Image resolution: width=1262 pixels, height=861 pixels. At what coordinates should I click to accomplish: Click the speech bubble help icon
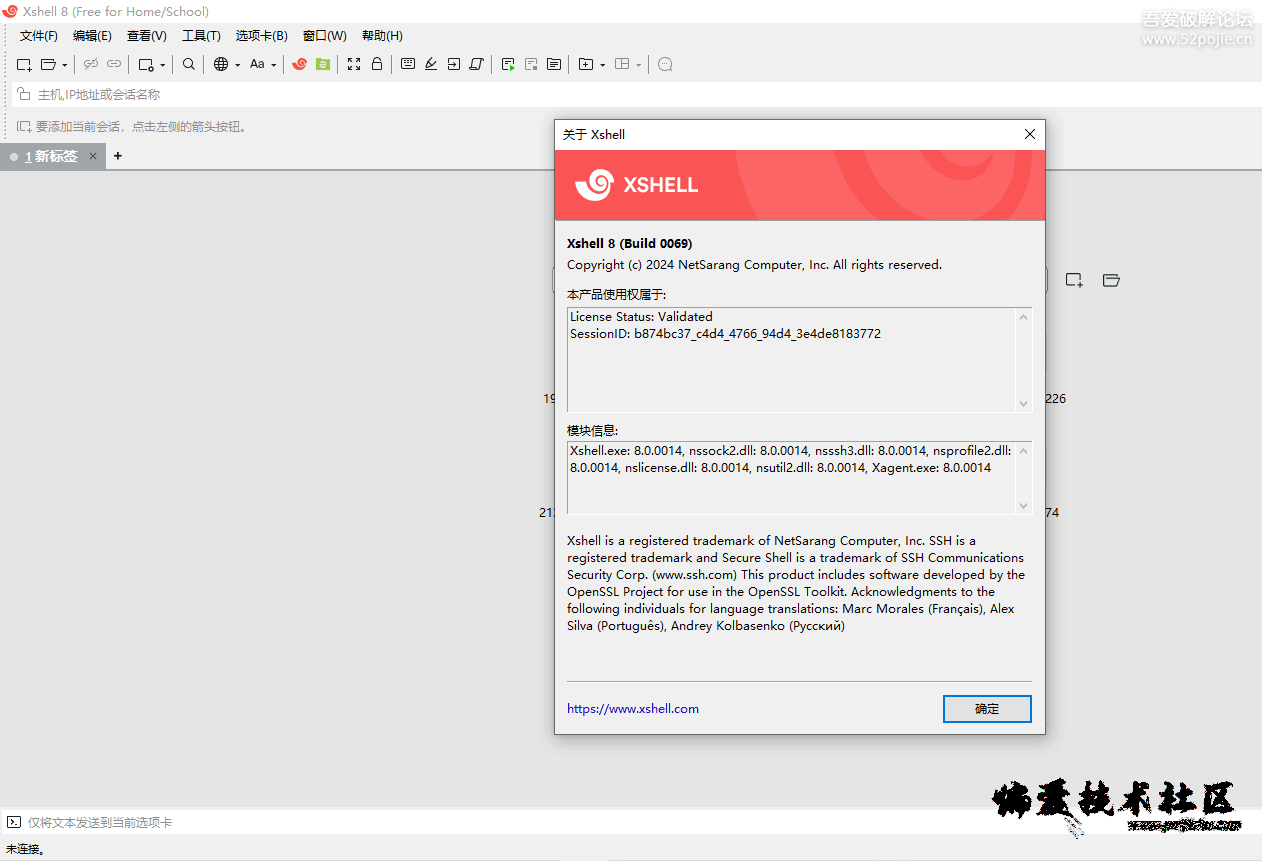665,64
